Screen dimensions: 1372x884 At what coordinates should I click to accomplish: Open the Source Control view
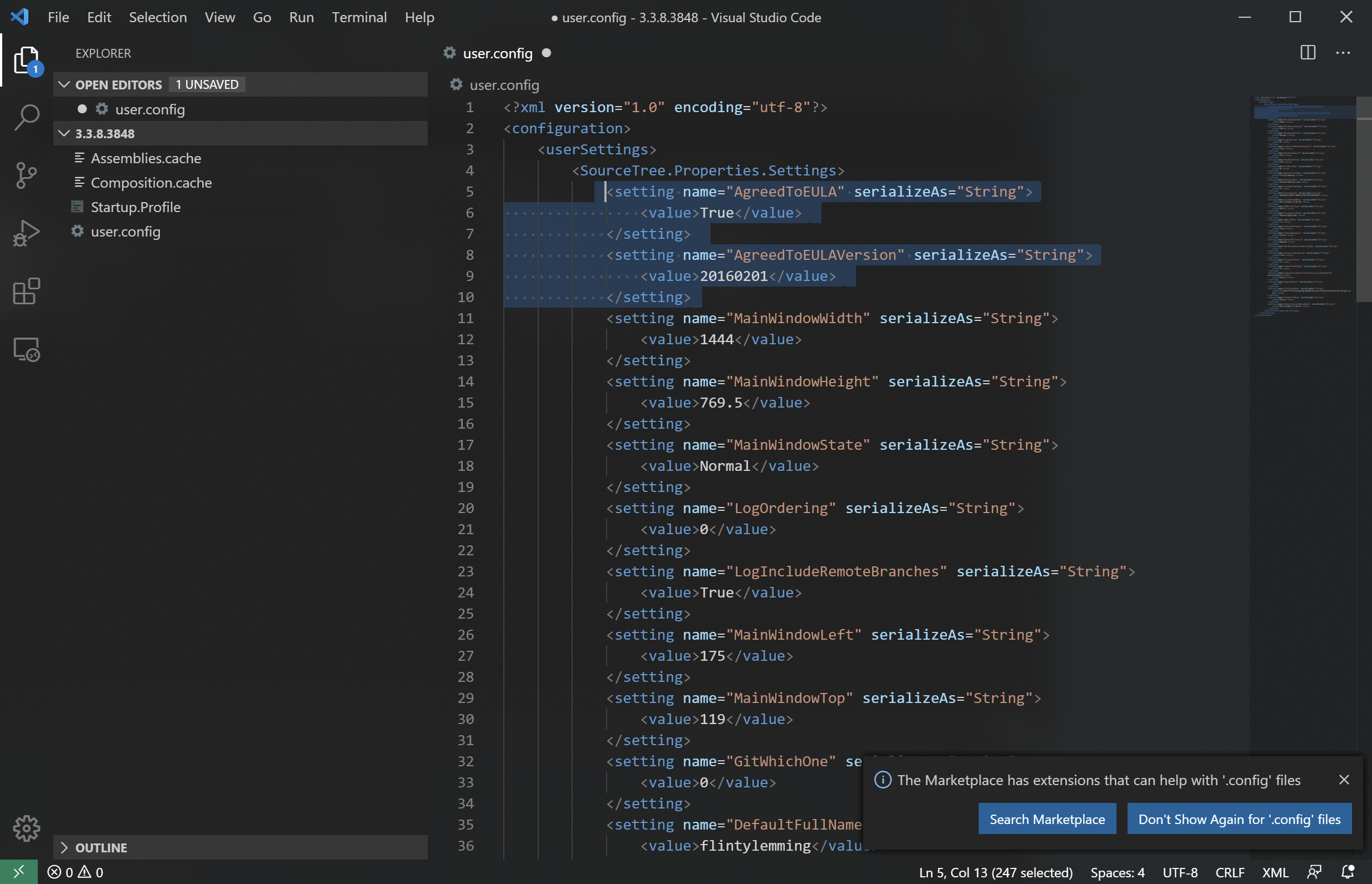(27, 175)
